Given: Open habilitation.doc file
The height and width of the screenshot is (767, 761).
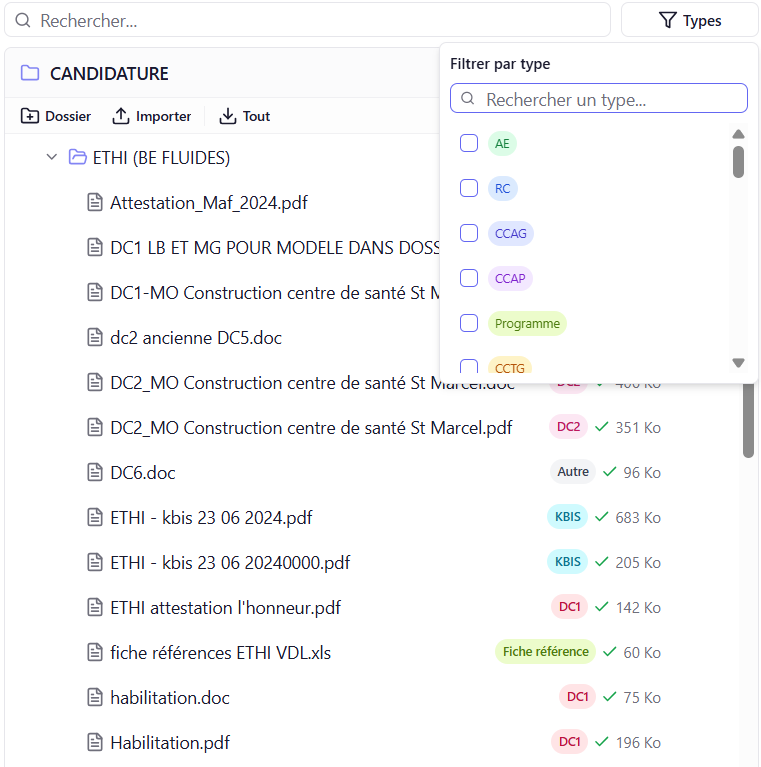Looking at the screenshot, I should point(170,698).
